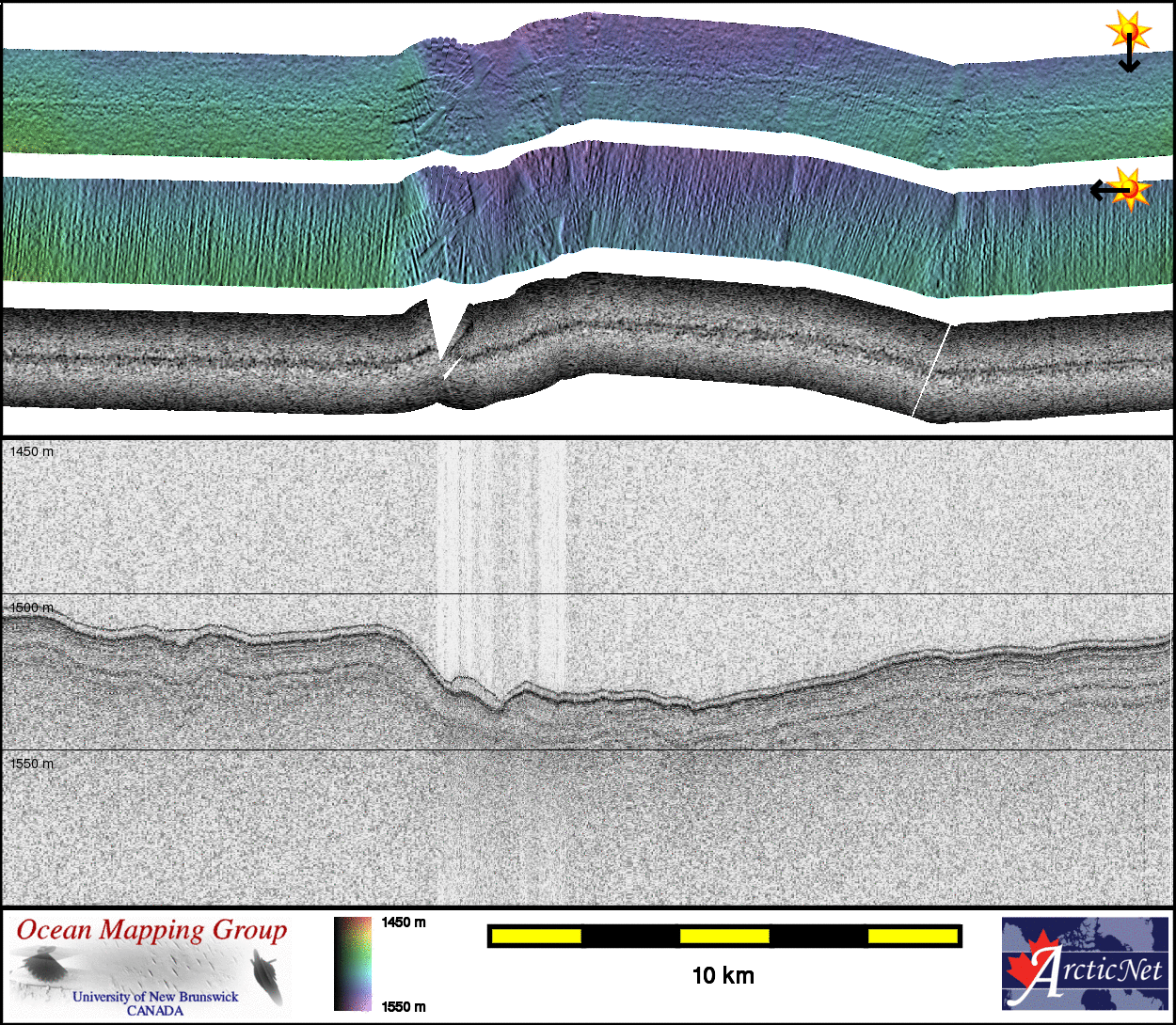This screenshot has height=1025, width=1176.
Task: Select the 1550 m label in profile
Action: 32,764
